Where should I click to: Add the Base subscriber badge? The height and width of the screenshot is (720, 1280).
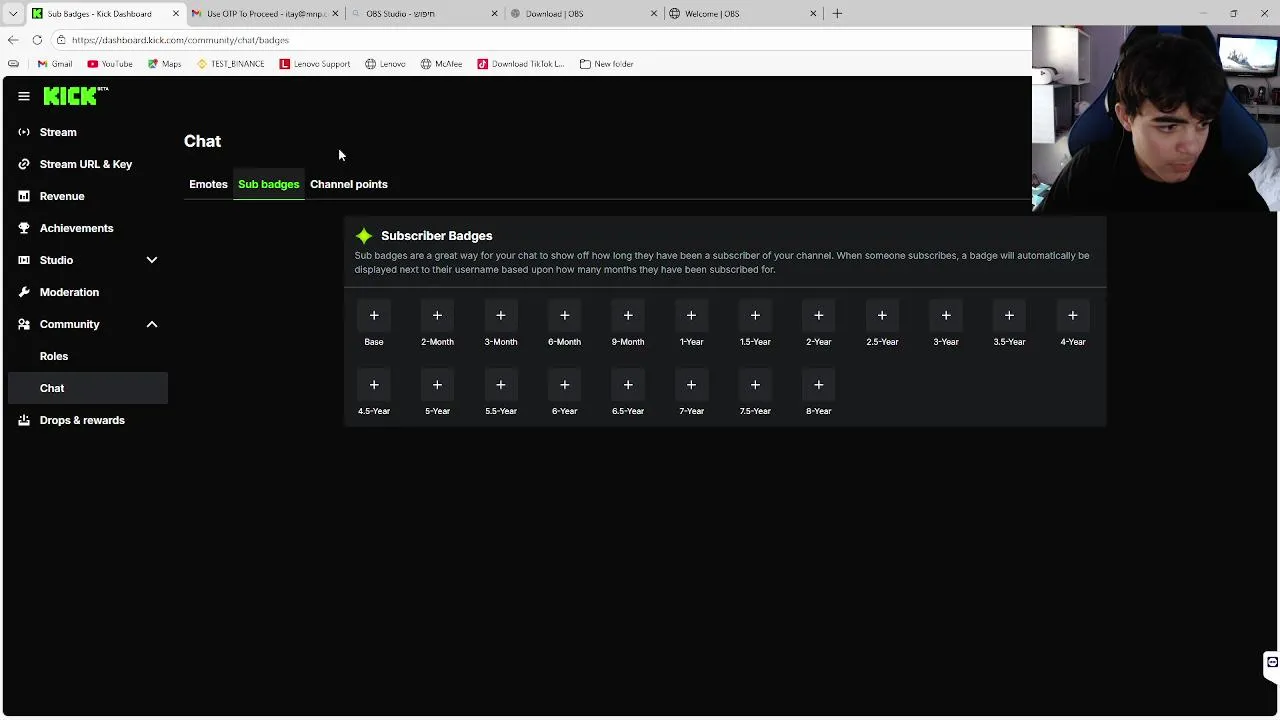click(x=374, y=316)
